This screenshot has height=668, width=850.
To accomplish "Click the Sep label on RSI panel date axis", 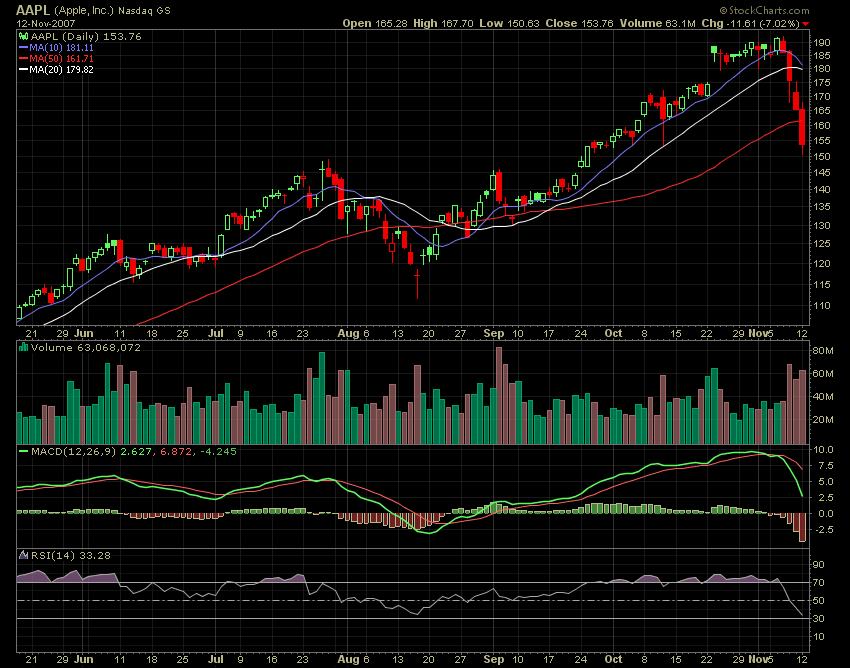I will coord(494,659).
